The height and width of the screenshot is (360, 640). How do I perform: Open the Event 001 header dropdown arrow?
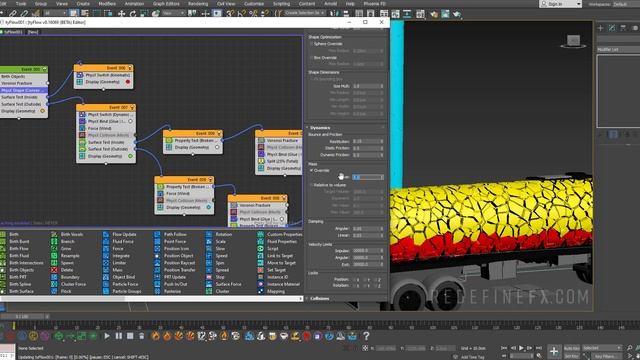(x=132, y=107)
